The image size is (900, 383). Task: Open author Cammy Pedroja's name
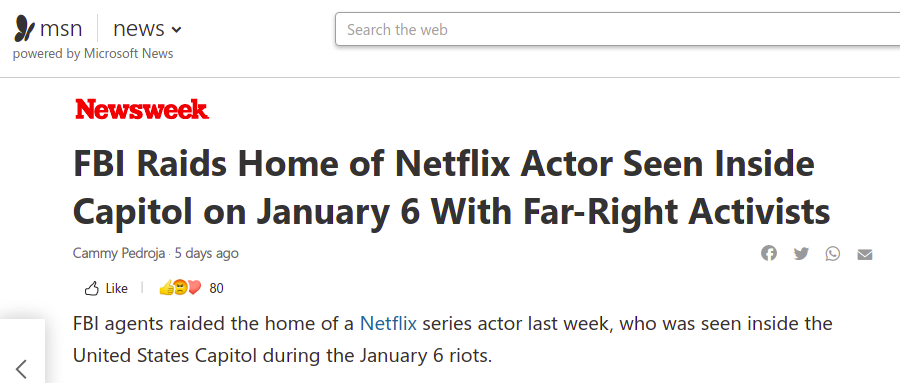119,253
